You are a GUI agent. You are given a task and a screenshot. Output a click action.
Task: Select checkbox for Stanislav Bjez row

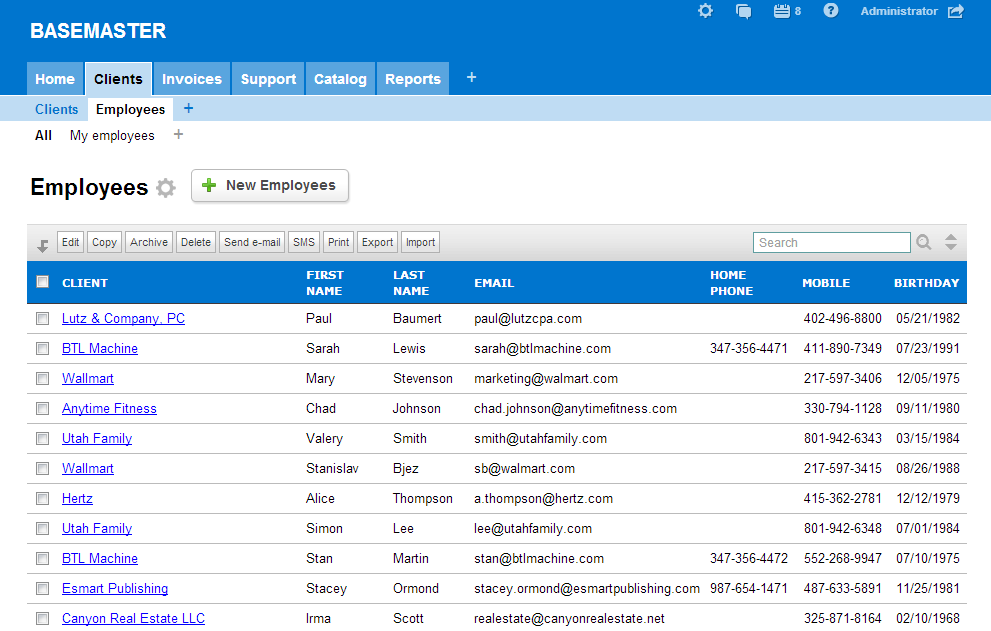pos(42,469)
